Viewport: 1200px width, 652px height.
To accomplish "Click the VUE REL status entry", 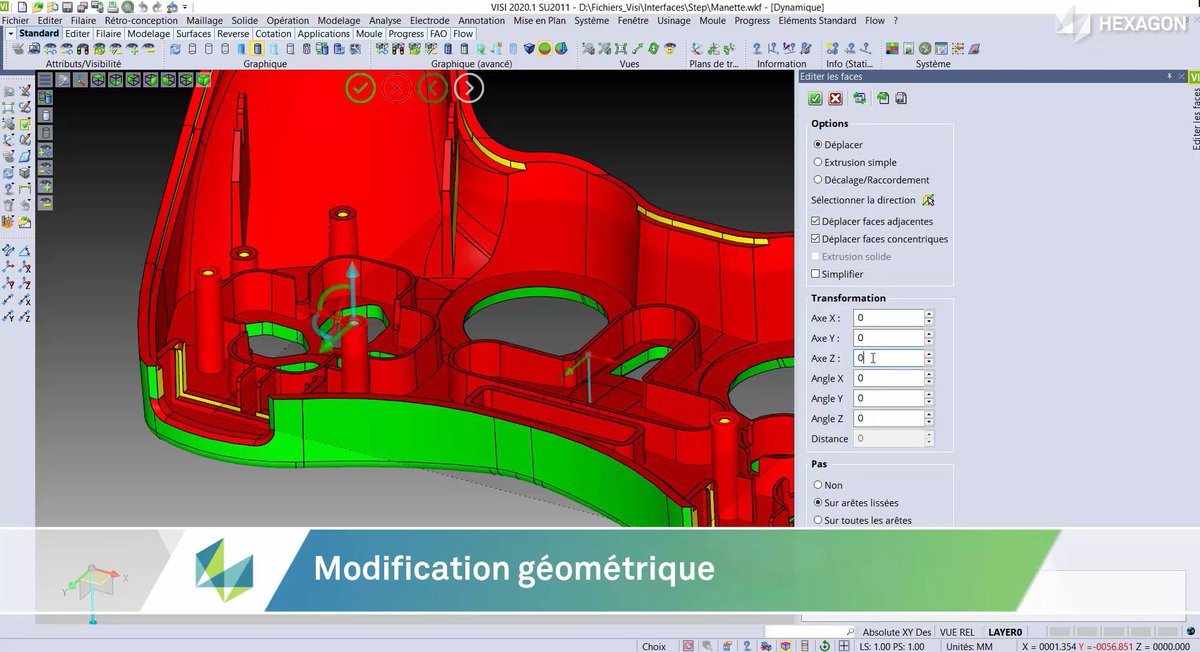I will pos(957,632).
